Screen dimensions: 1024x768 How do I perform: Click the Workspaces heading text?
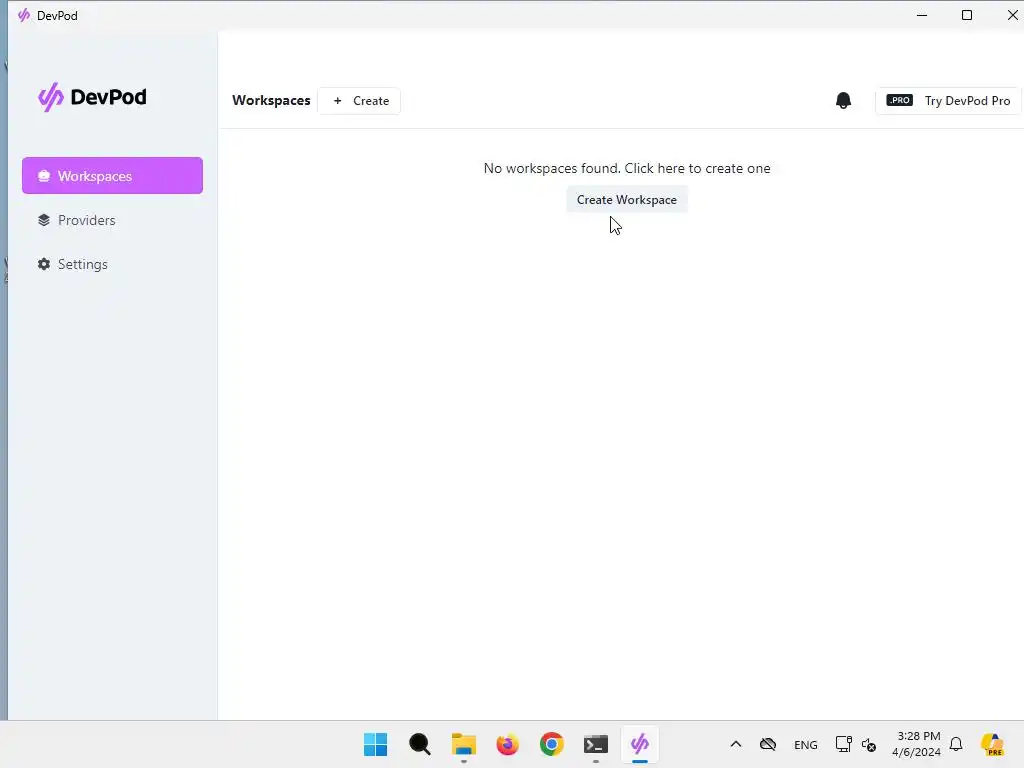(x=271, y=101)
